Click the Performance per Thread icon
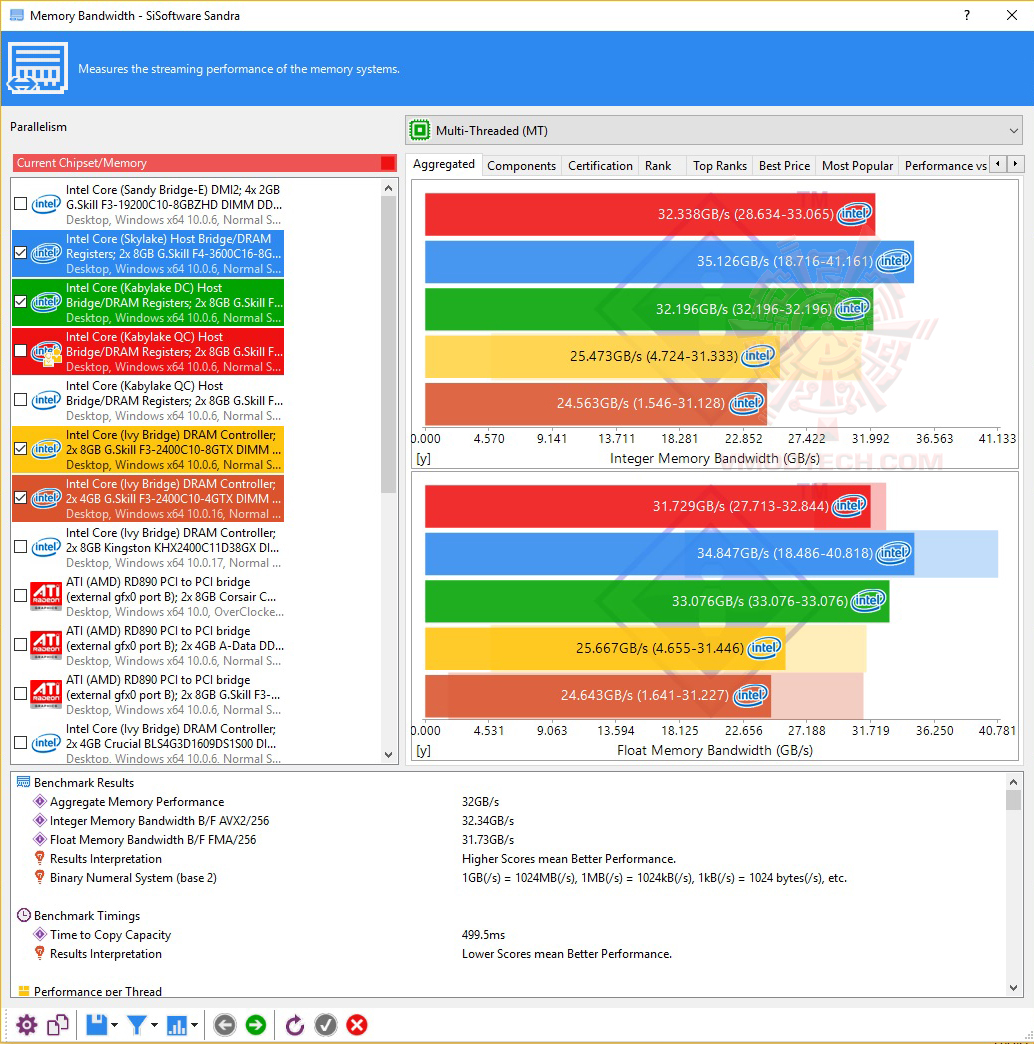1034x1044 pixels. (x=24, y=991)
